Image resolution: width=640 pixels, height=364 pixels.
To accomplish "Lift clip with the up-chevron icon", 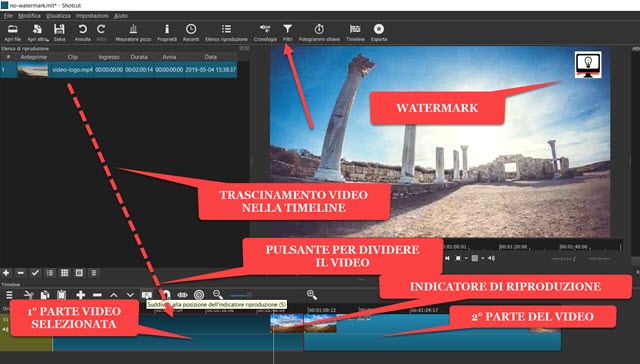I will 114,295.
